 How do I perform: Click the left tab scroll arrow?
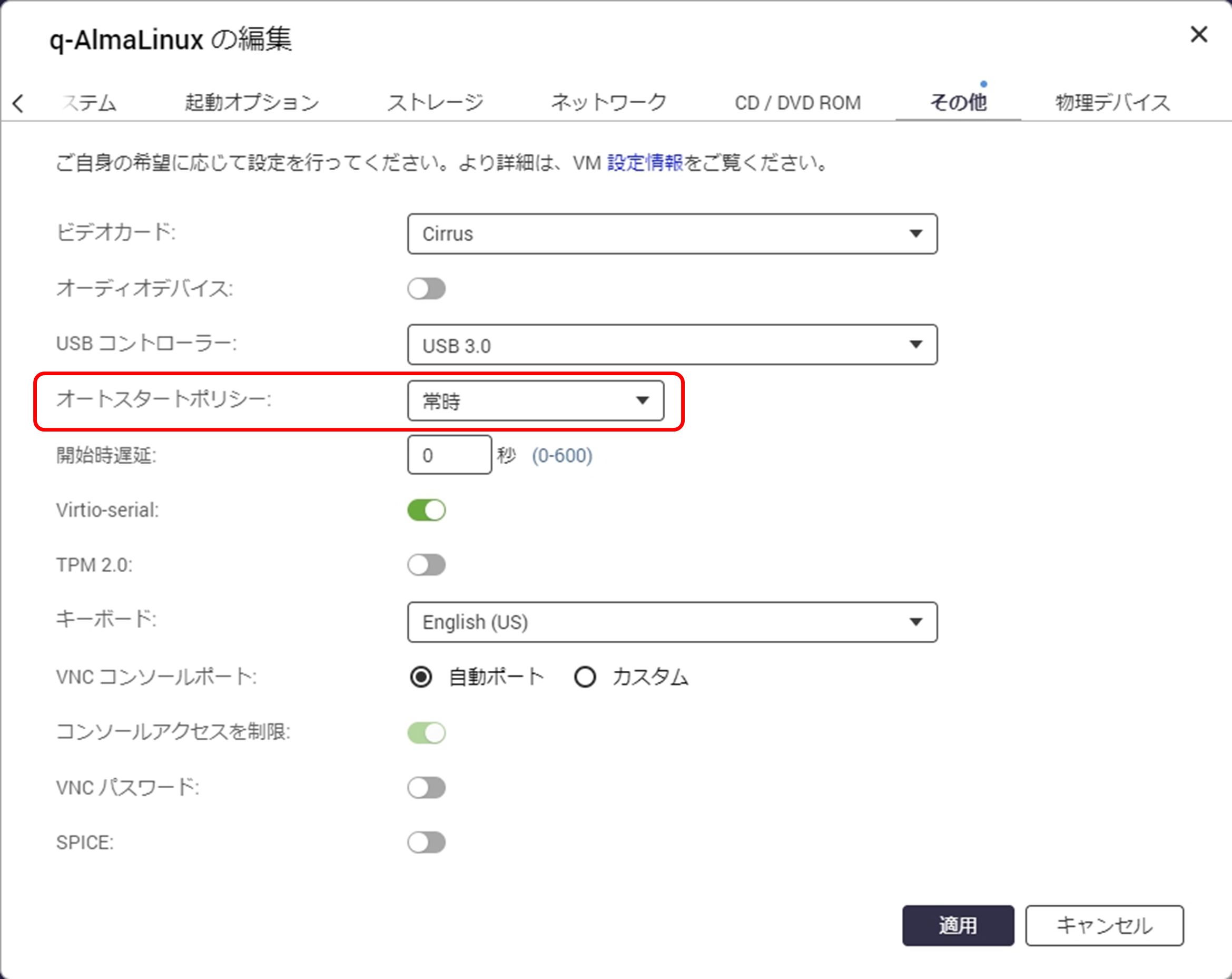coord(18,103)
